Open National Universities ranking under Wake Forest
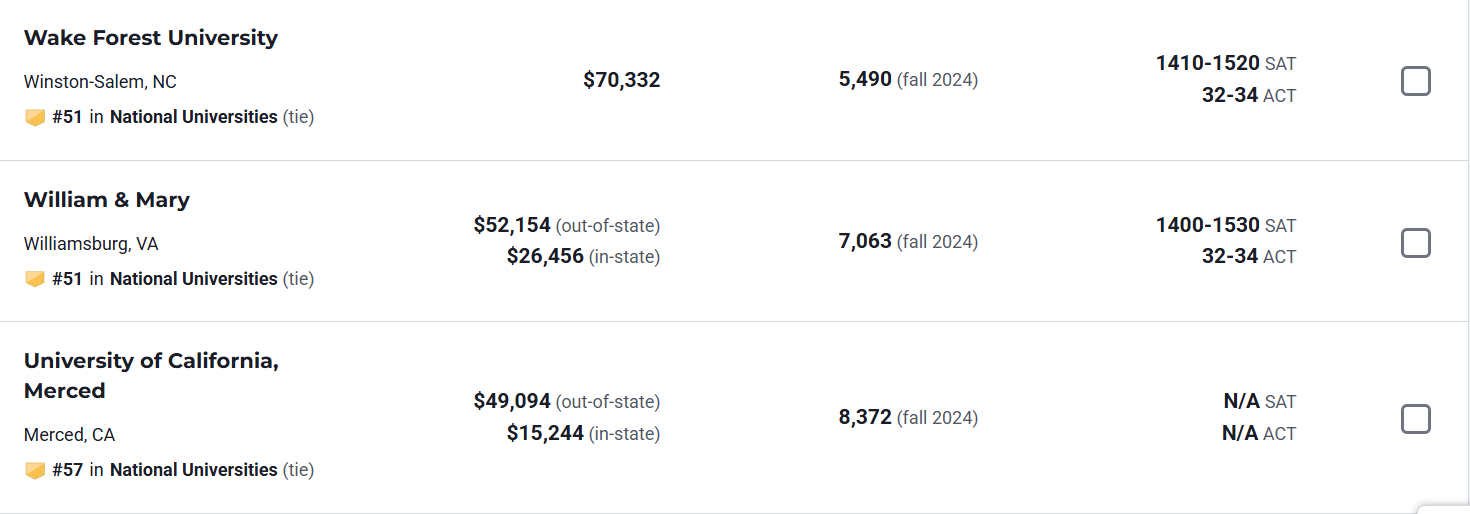This screenshot has width=1470, height=514. point(193,117)
